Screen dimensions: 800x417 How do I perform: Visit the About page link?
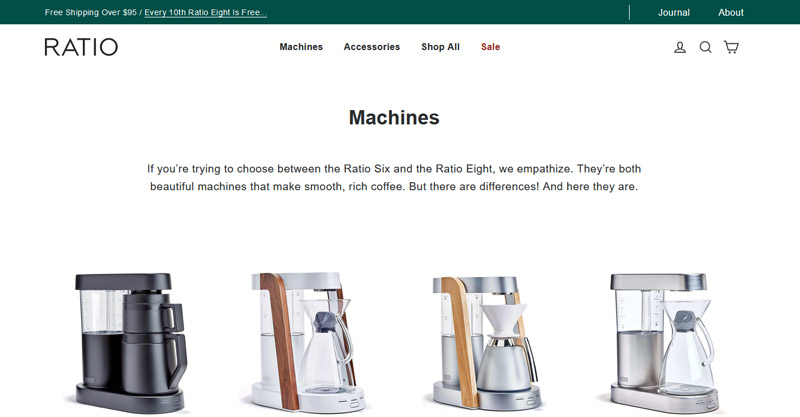point(731,13)
